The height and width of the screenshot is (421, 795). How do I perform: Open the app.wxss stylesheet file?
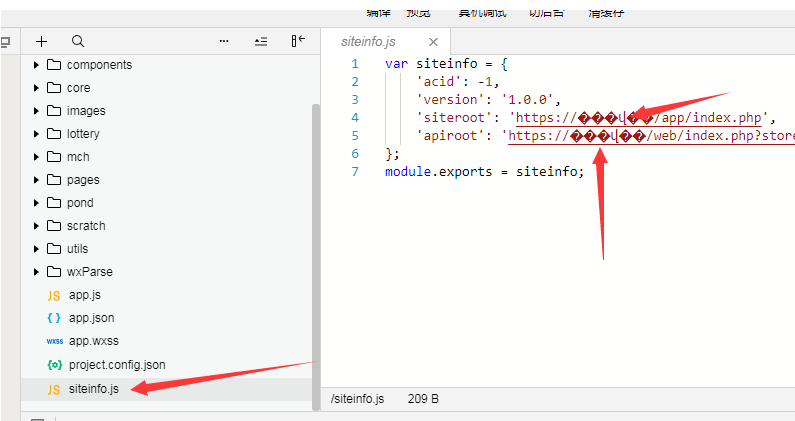(93, 341)
